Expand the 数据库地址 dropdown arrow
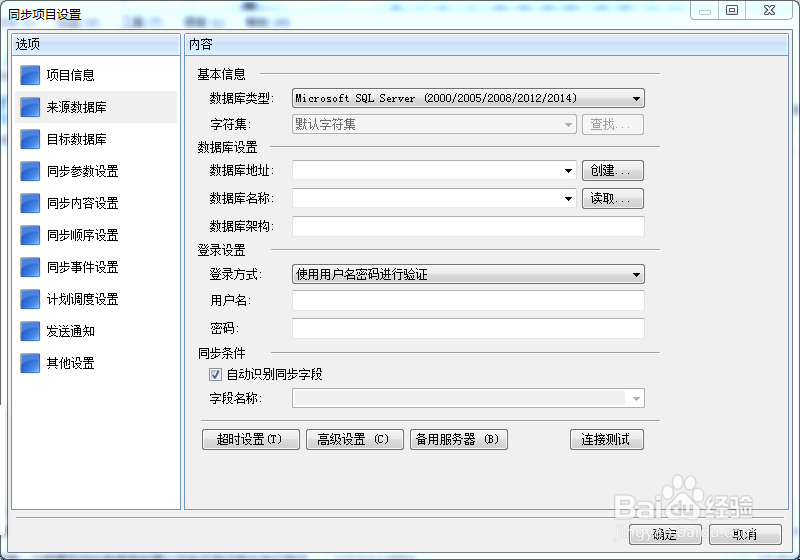Image resolution: width=800 pixels, height=560 pixels. [568, 171]
